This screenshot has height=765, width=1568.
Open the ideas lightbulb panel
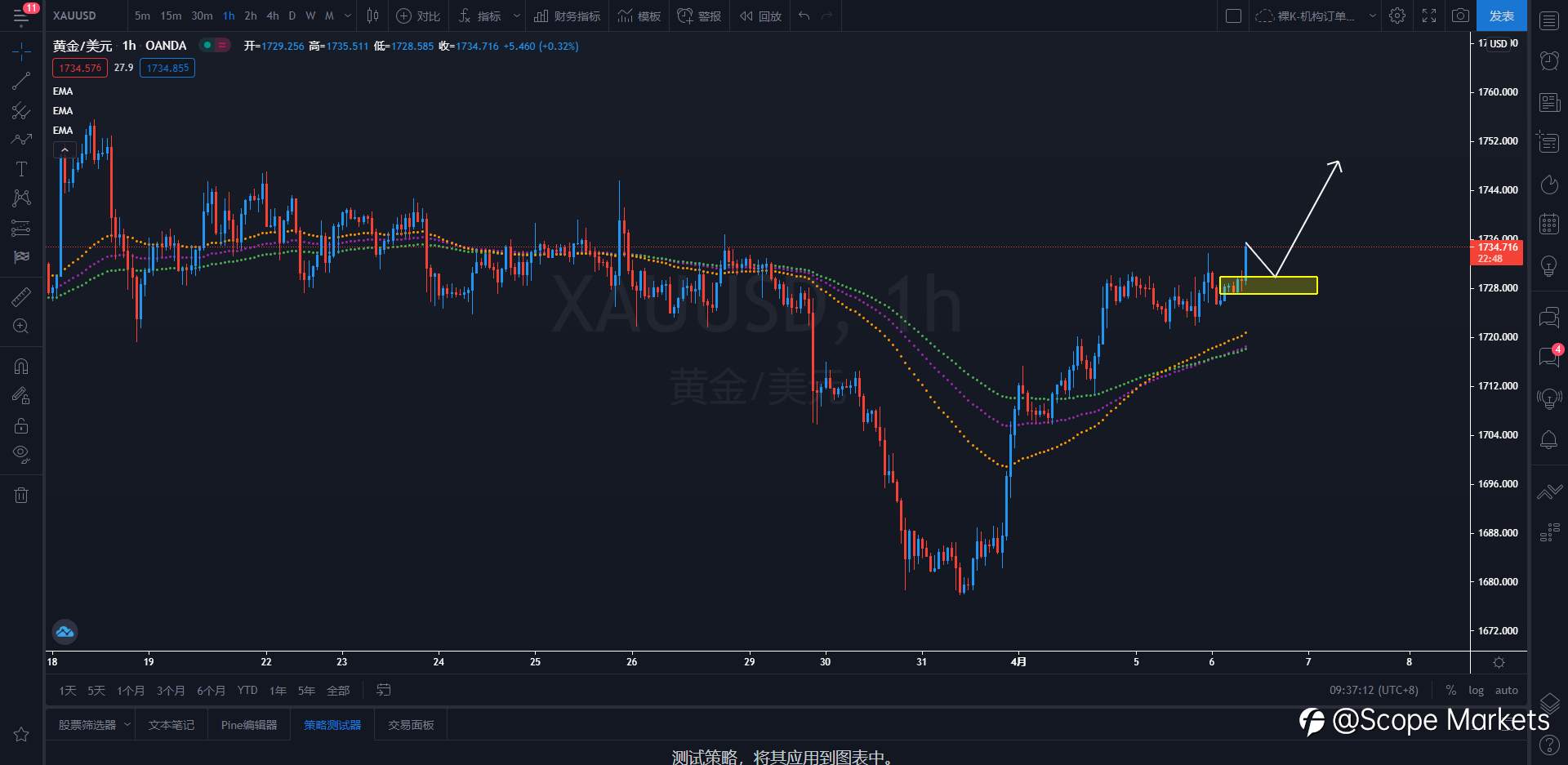click(x=1548, y=266)
